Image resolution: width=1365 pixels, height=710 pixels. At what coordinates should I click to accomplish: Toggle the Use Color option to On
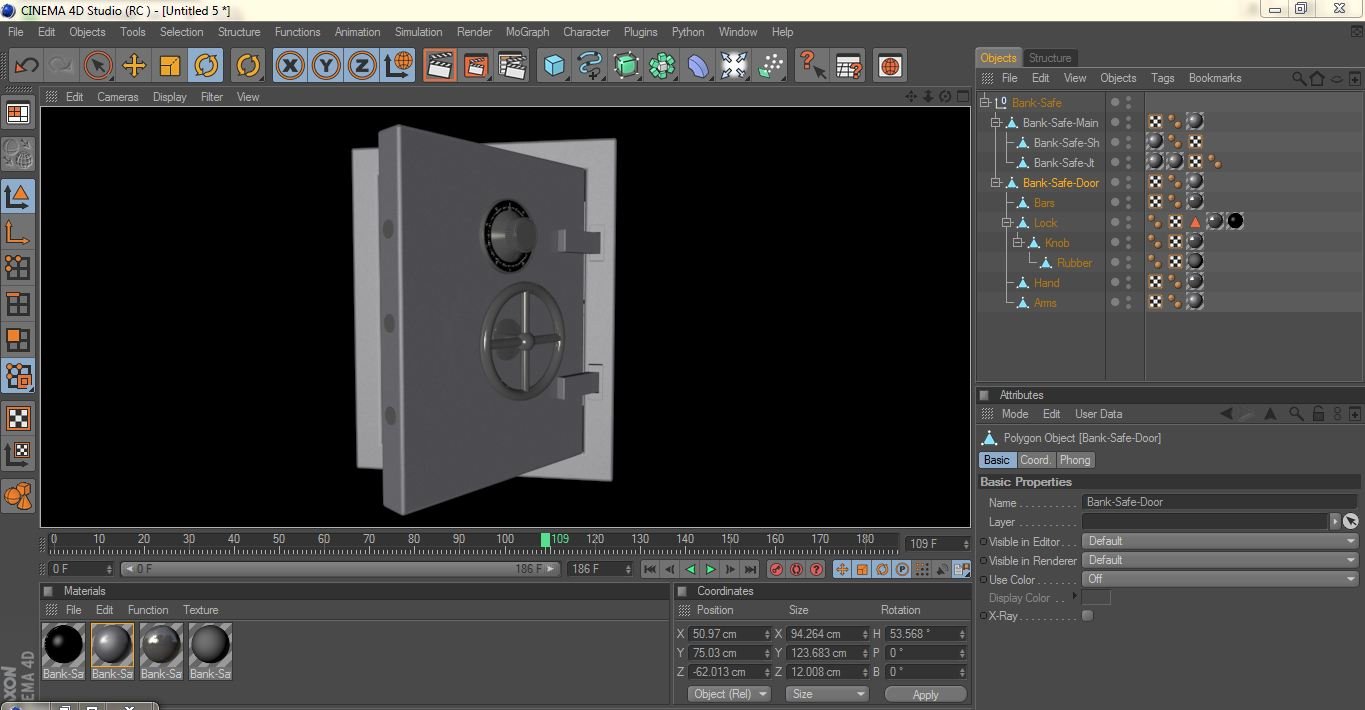[x=1219, y=579]
